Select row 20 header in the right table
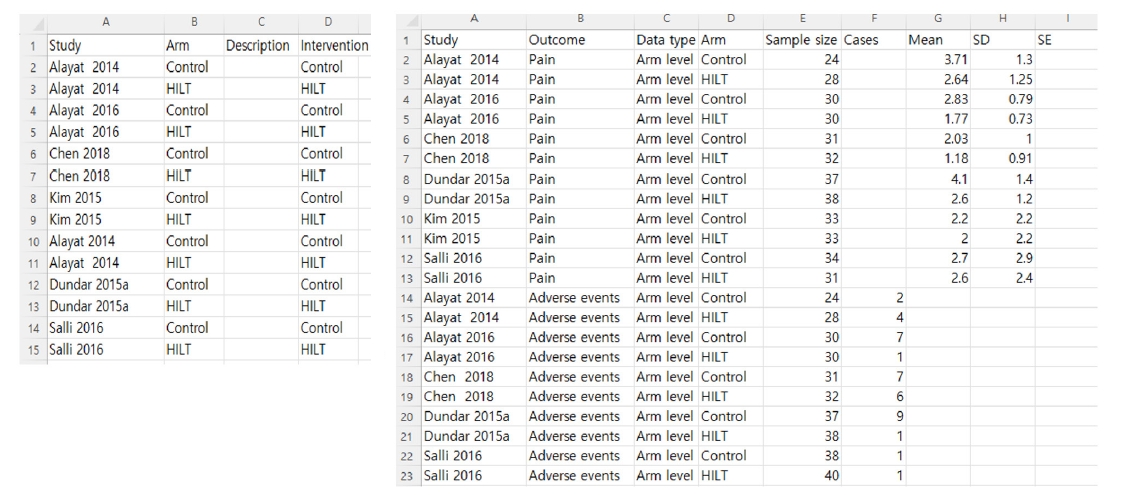Screen dimensions: 1128x495 (x=408, y=415)
